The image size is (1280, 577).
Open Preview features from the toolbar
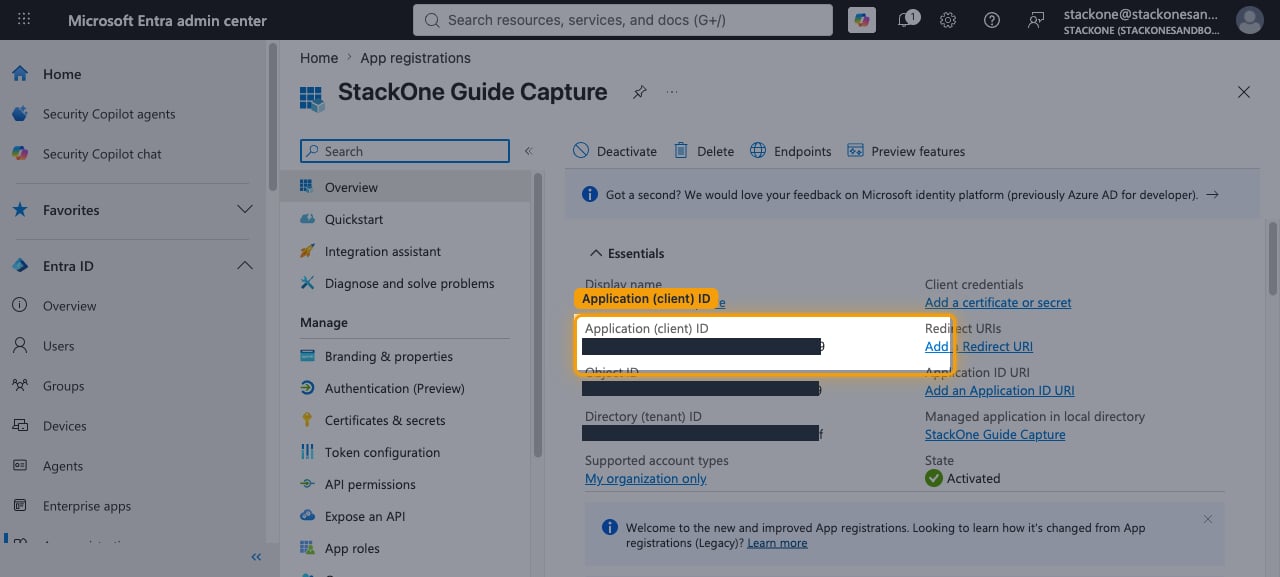tap(906, 151)
